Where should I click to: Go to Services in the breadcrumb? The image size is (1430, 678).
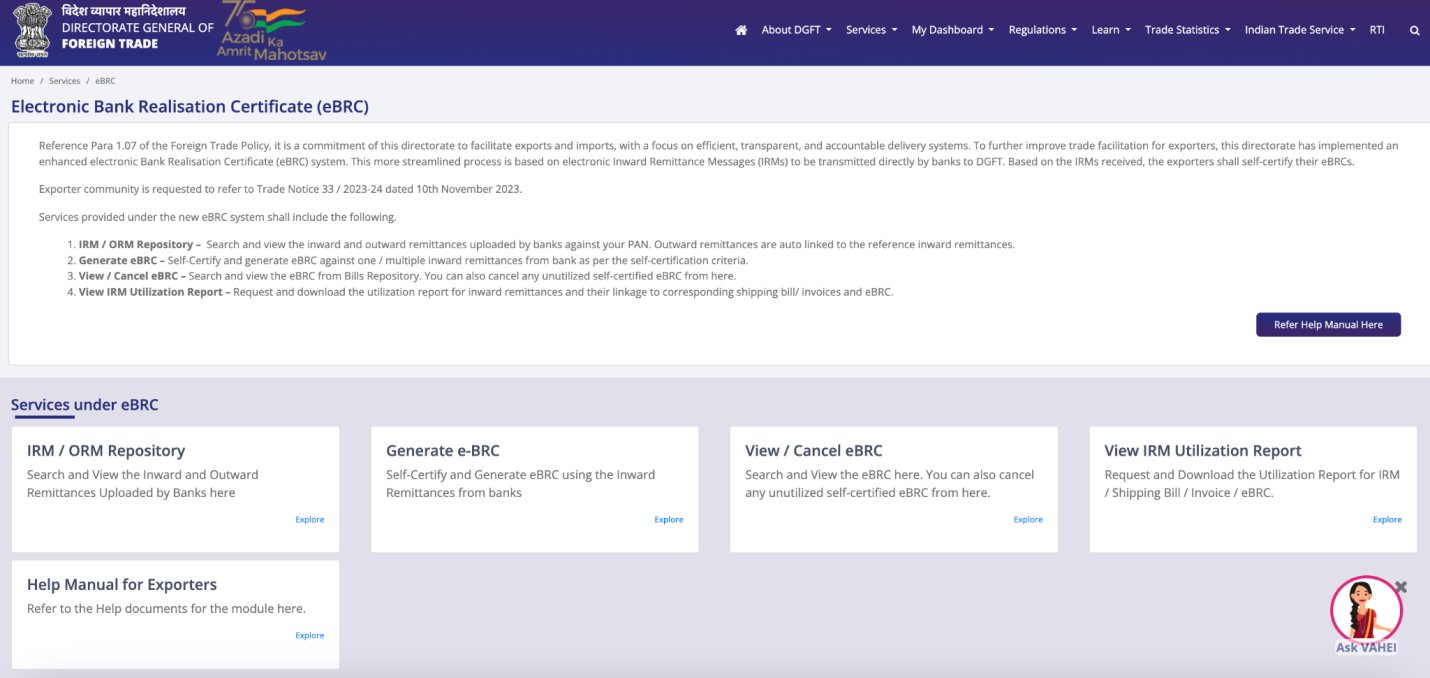64,80
